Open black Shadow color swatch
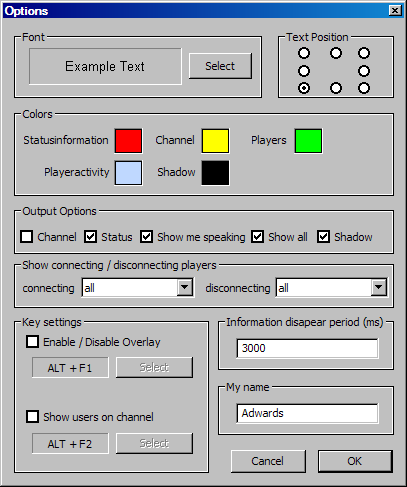This screenshot has height=487, width=407. (x=215, y=173)
